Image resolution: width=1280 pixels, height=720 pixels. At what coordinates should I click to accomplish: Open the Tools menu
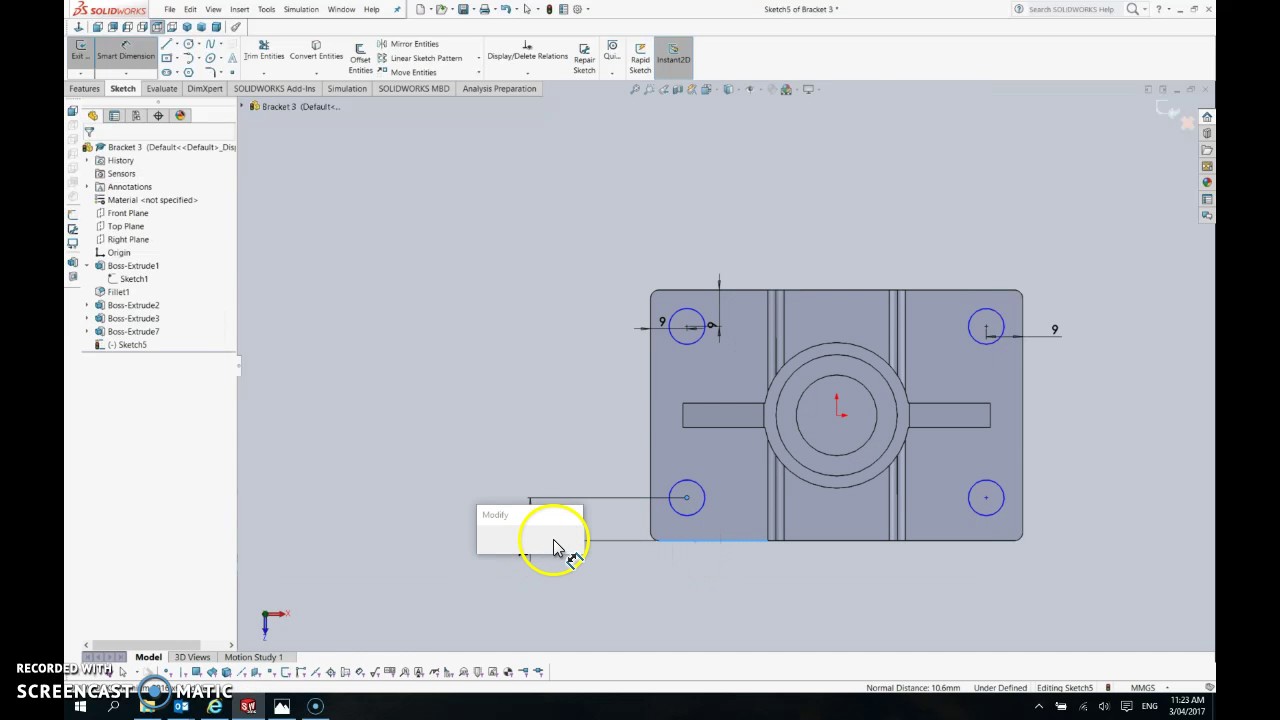click(x=266, y=9)
